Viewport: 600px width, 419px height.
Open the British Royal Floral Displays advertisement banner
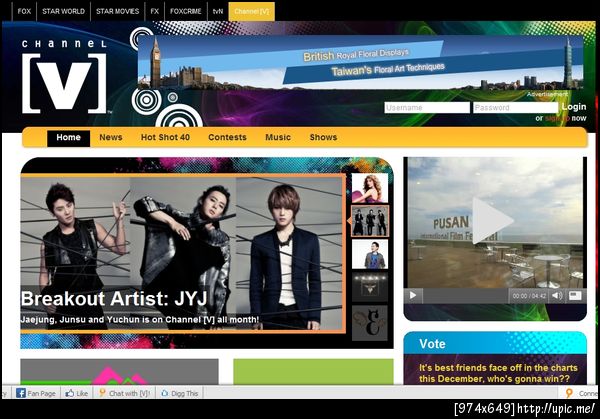click(x=360, y=62)
